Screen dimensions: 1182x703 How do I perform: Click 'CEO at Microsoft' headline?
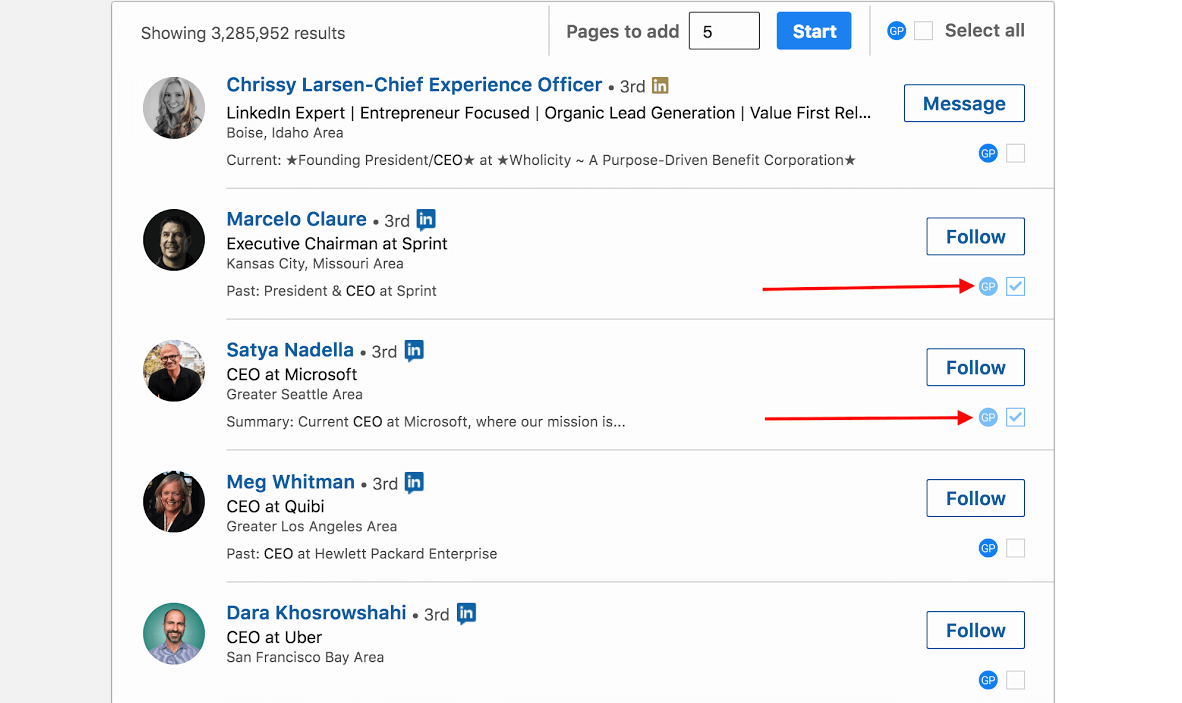(292, 374)
